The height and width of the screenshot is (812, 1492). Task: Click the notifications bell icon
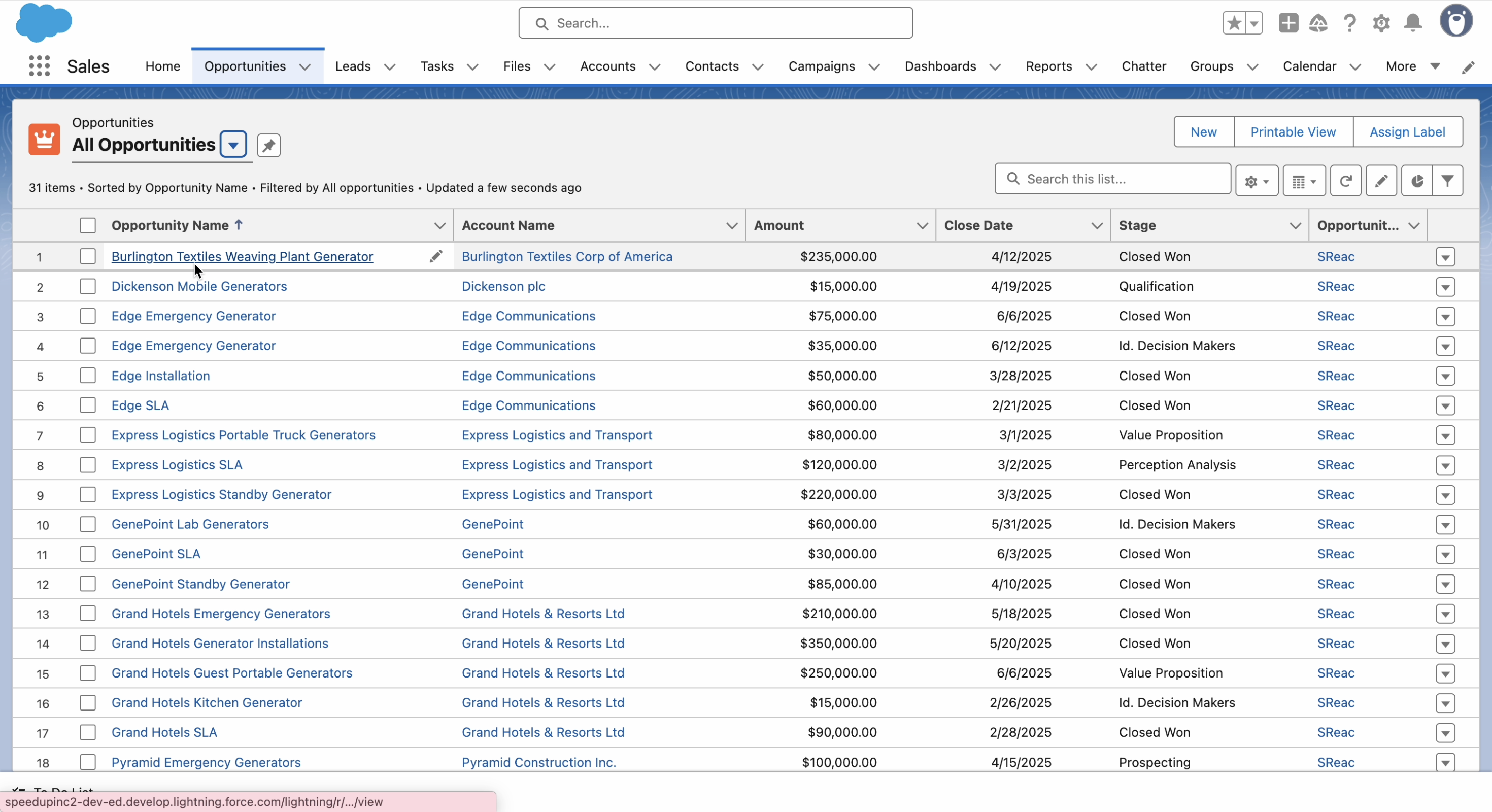[x=1413, y=23]
